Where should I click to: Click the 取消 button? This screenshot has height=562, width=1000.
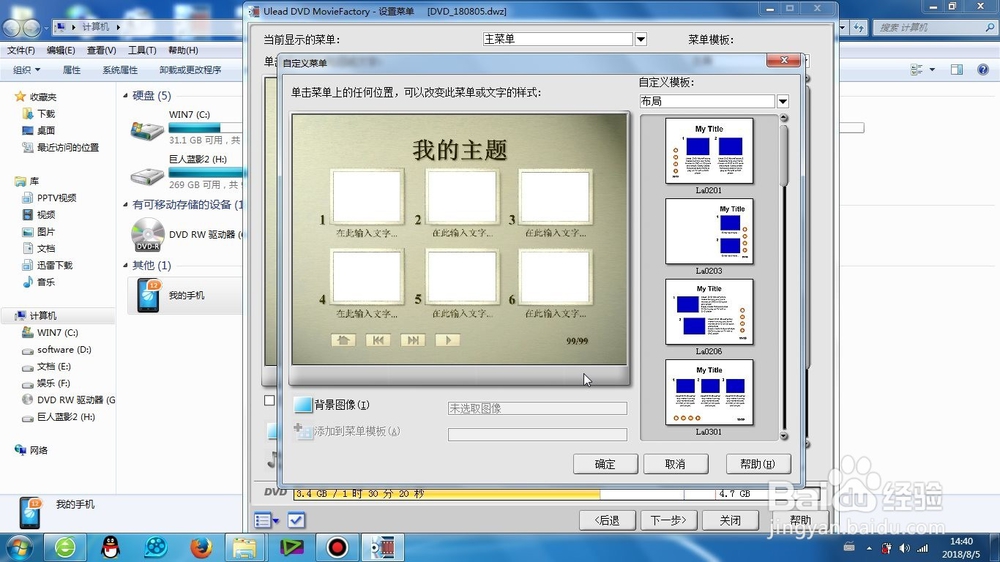675,464
